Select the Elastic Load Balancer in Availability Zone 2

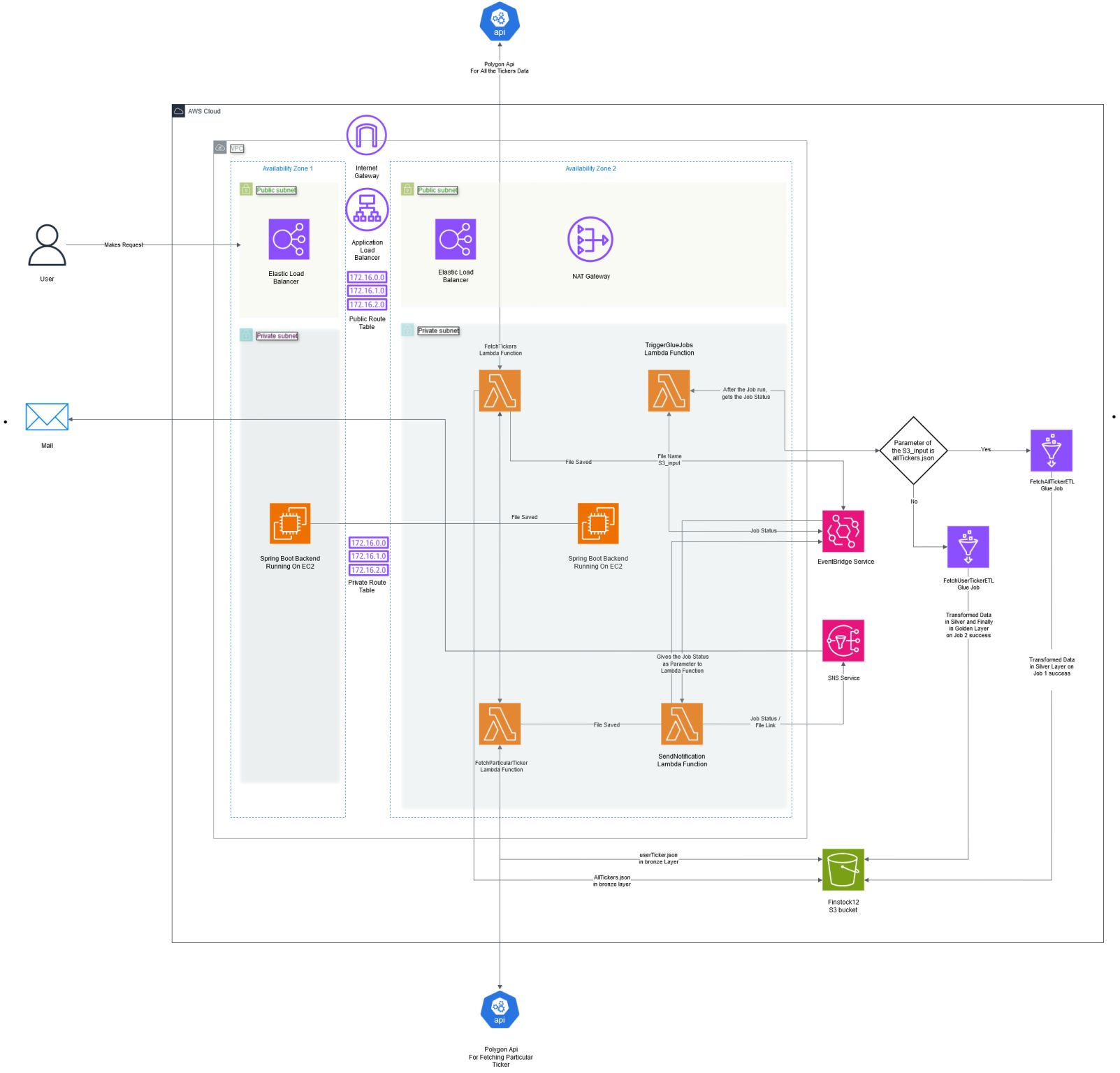(x=456, y=239)
